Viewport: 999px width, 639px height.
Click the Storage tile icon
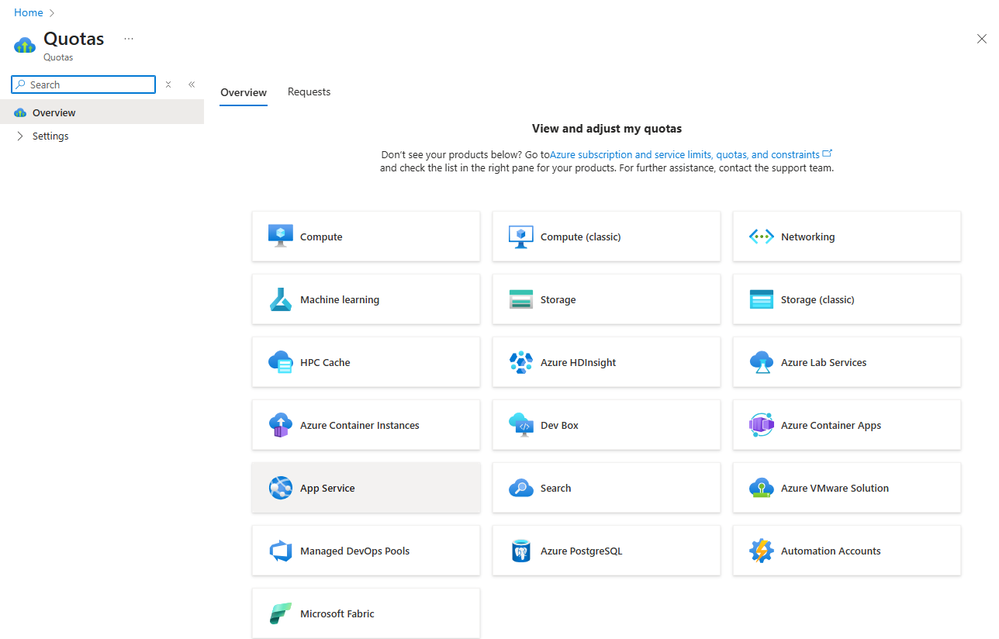[521, 299]
